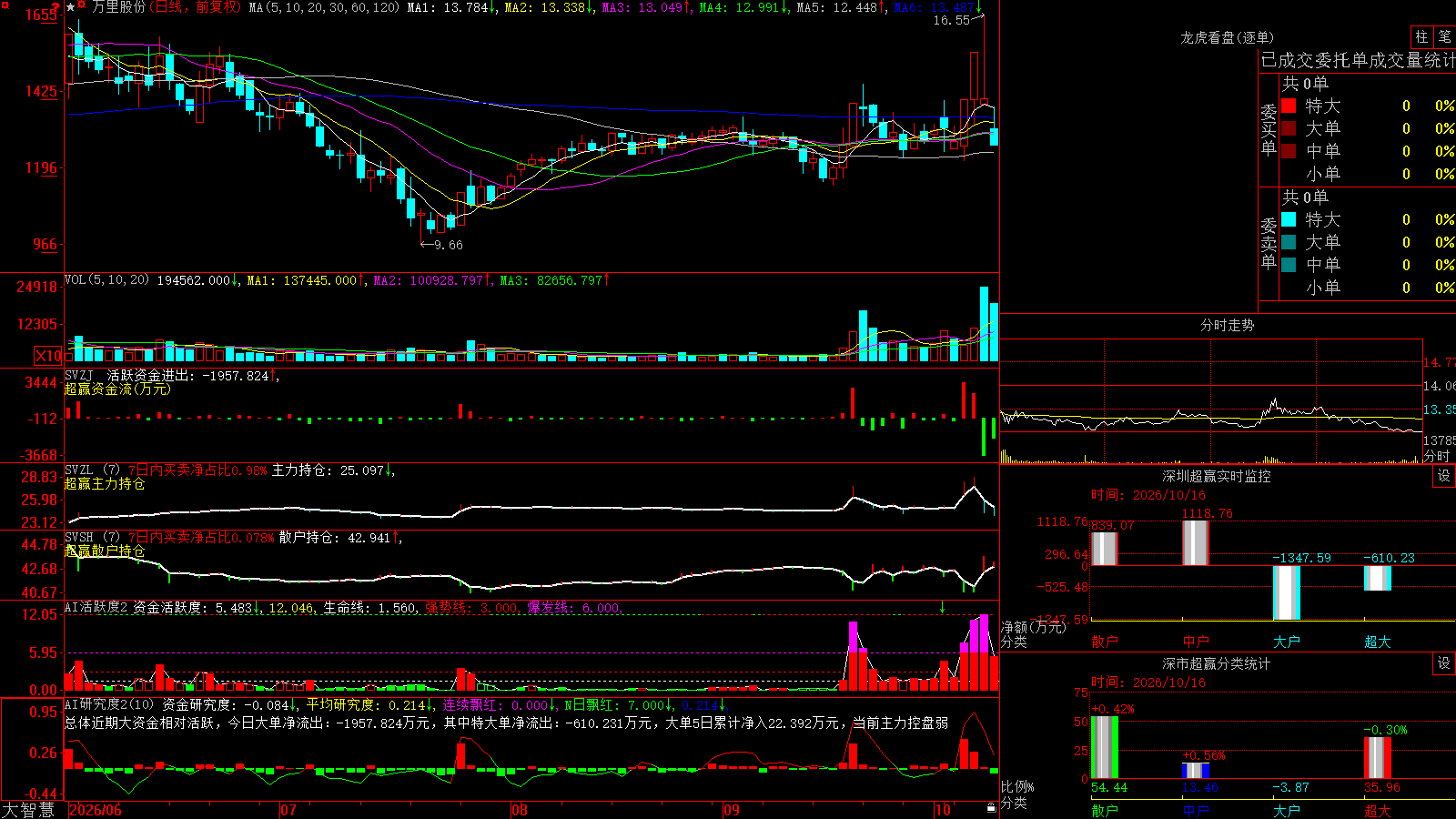Select the 09 month marker on the time axis
The image size is (1456, 819).
click(x=732, y=810)
